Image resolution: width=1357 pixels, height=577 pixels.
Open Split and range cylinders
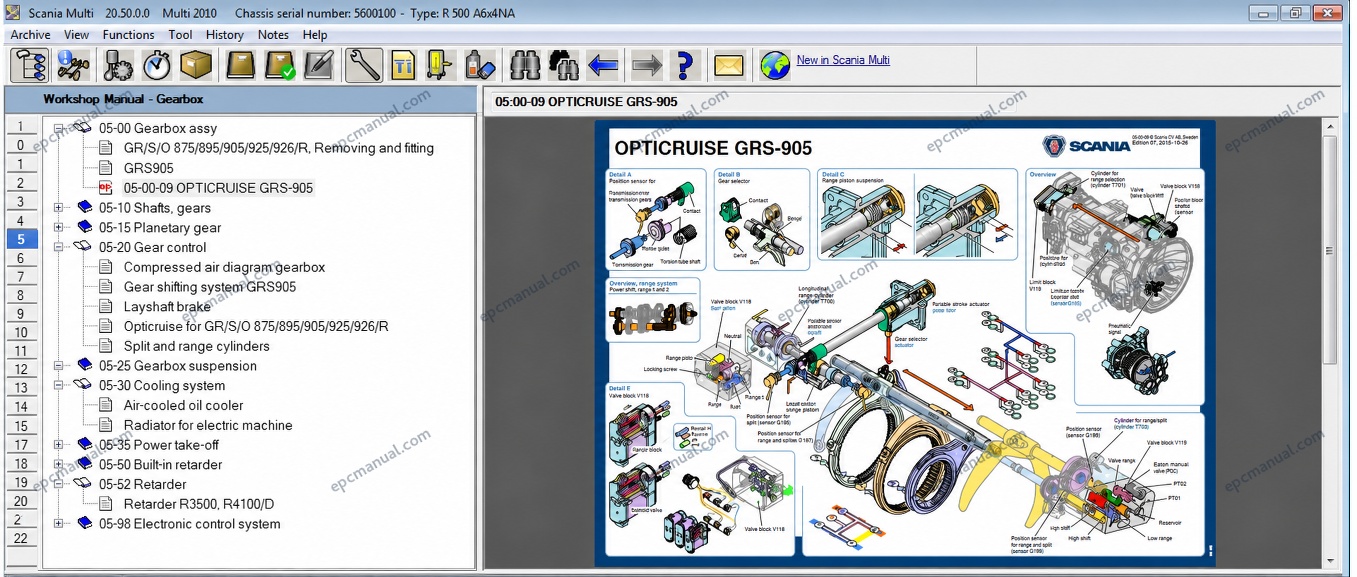point(196,346)
